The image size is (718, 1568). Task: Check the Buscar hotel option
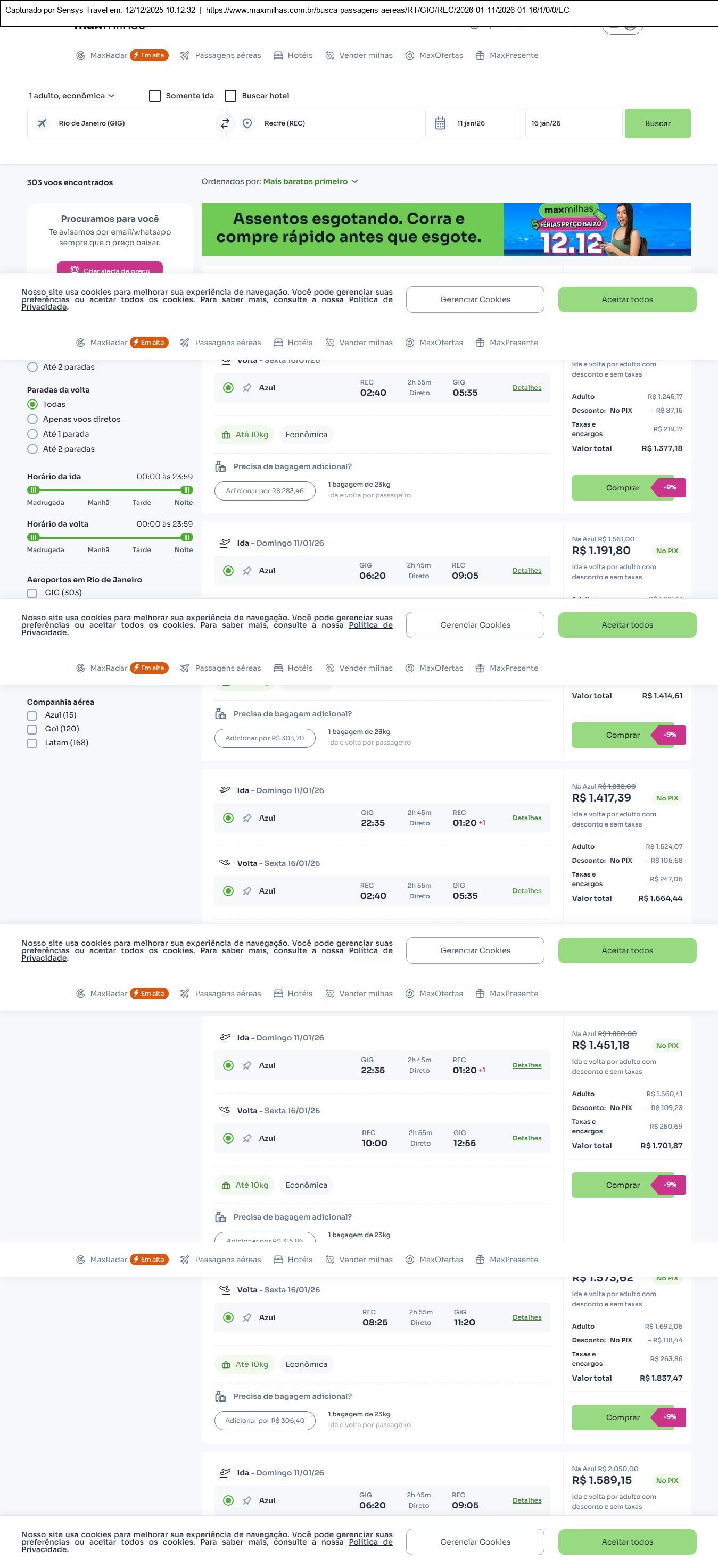point(231,96)
